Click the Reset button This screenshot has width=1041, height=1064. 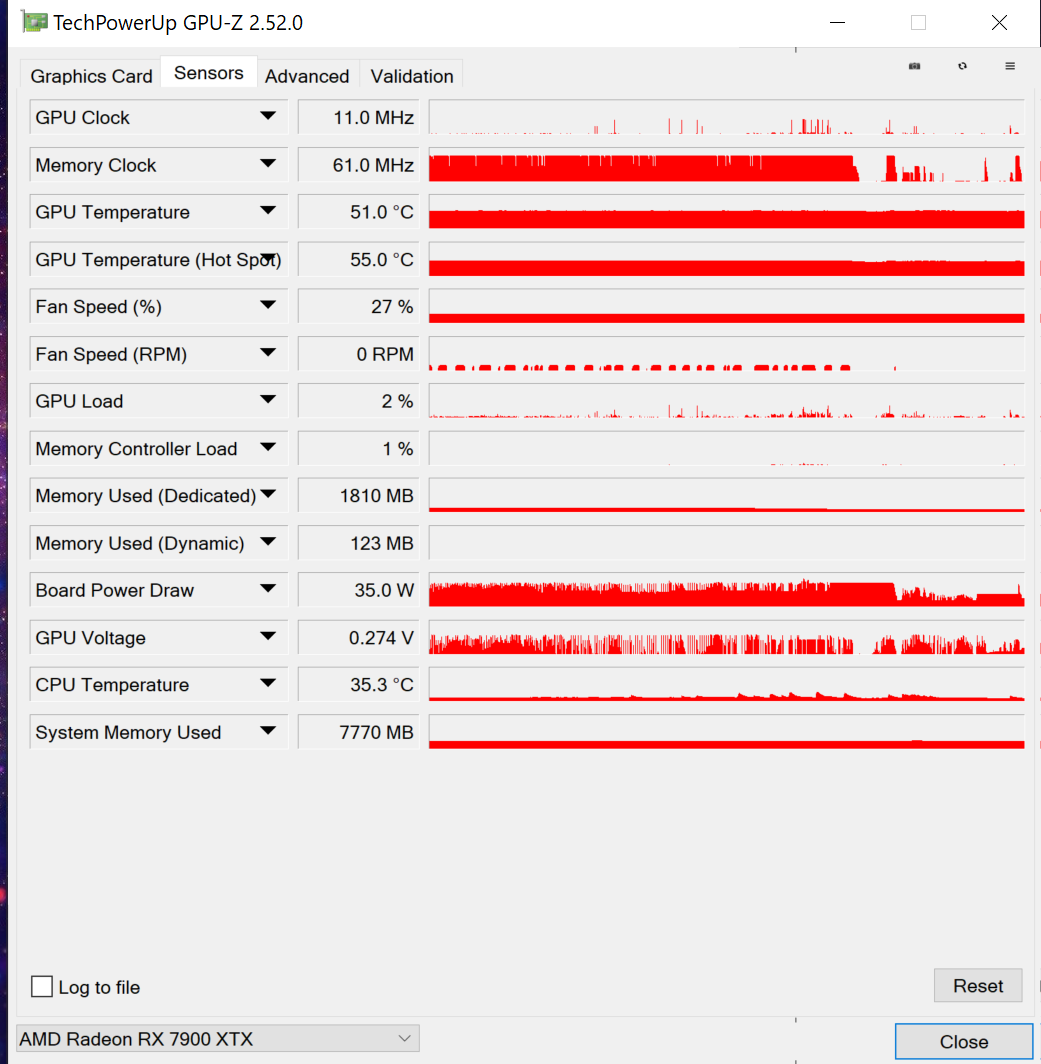pos(978,985)
